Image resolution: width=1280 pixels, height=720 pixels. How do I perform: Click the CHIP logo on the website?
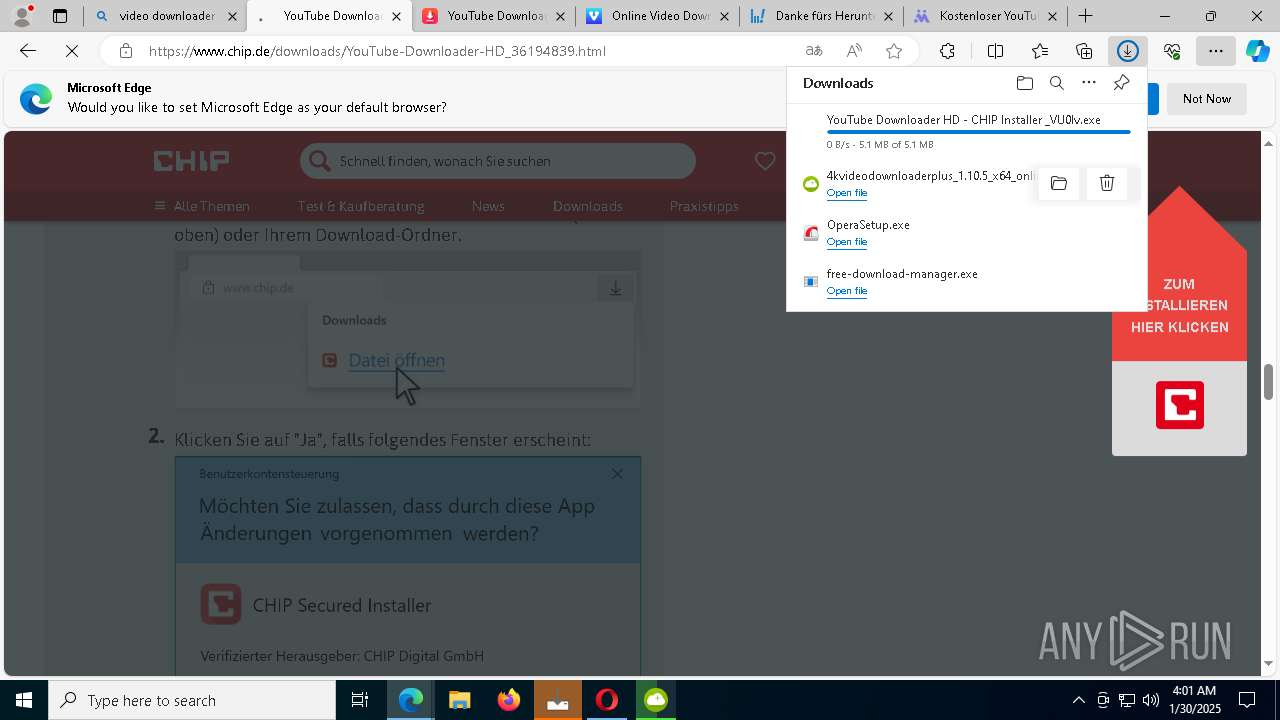pyautogui.click(x=192, y=160)
